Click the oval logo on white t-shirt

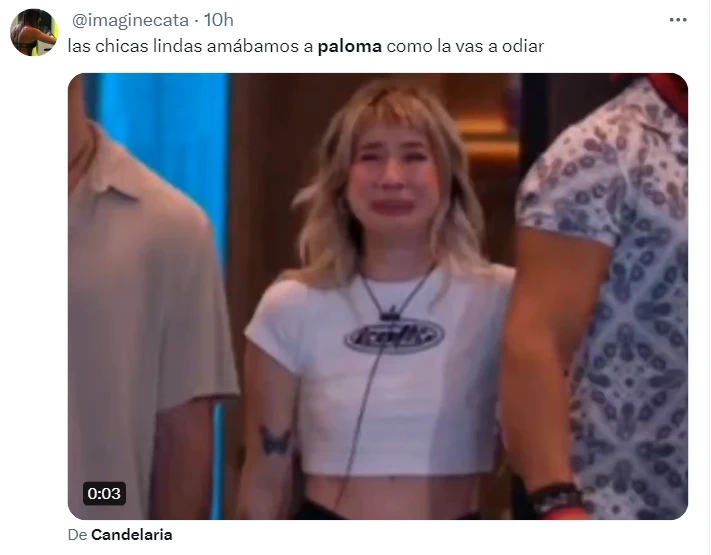click(394, 336)
